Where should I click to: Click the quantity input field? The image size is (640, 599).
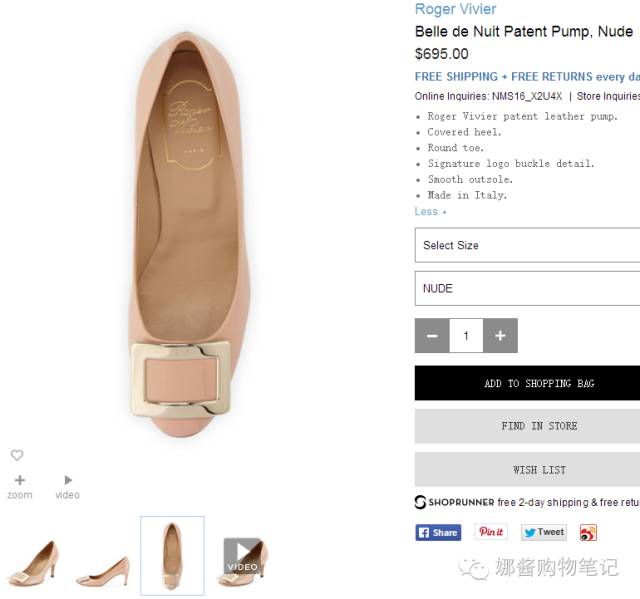(466, 336)
